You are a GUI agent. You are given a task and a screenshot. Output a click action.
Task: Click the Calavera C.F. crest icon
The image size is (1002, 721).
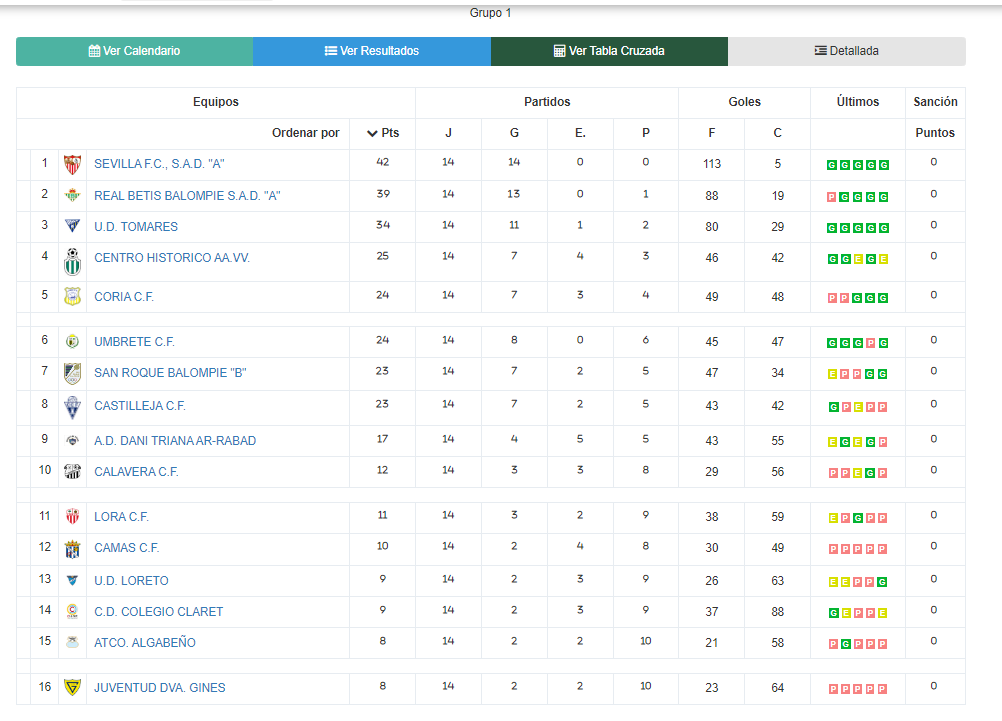coord(73,472)
